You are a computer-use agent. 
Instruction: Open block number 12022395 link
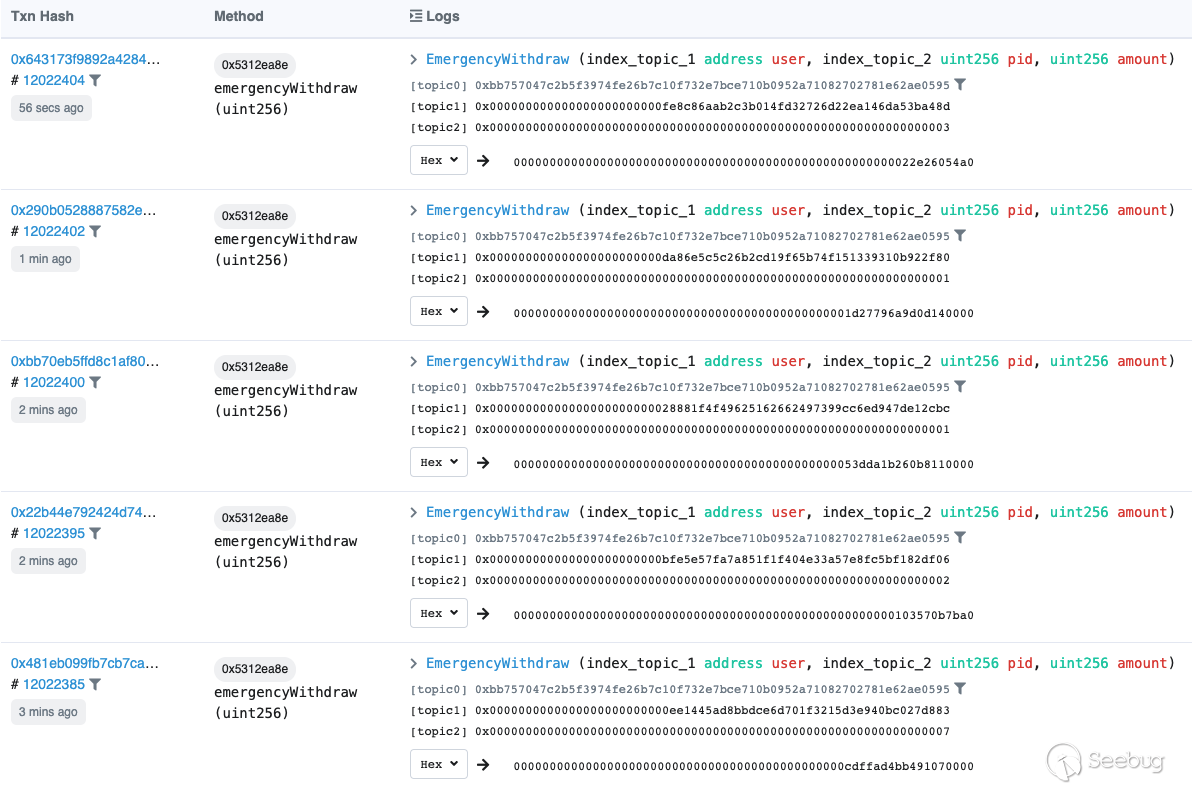click(54, 533)
